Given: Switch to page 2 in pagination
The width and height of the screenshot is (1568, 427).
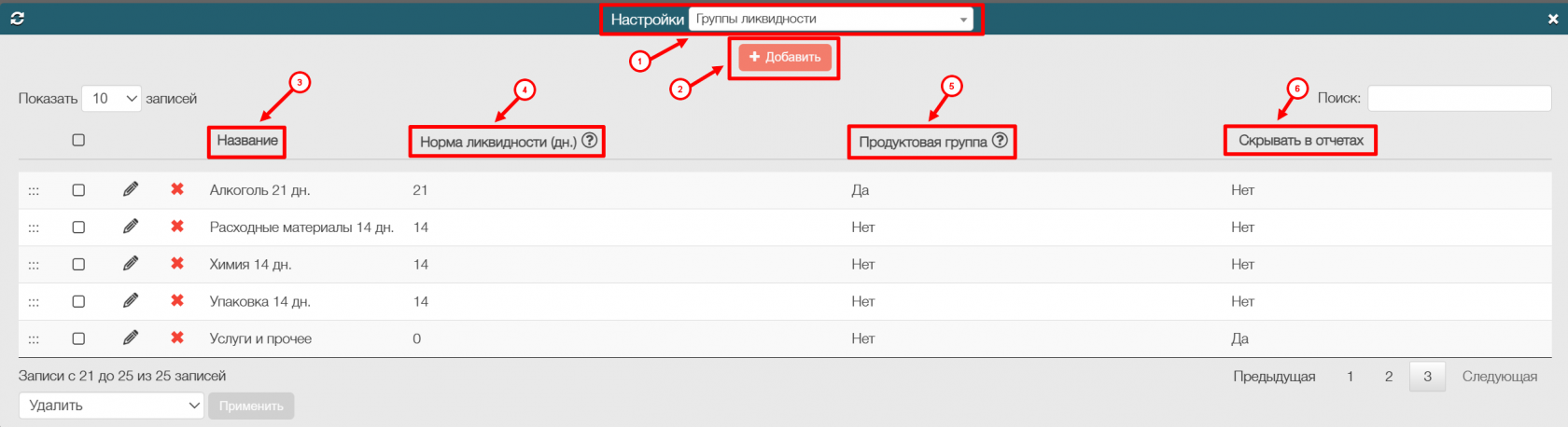Looking at the screenshot, I should [1389, 377].
